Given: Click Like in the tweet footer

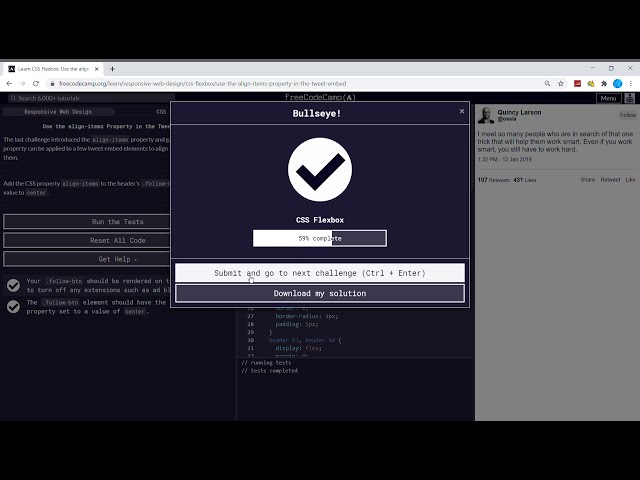Looking at the screenshot, I should [x=630, y=180].
